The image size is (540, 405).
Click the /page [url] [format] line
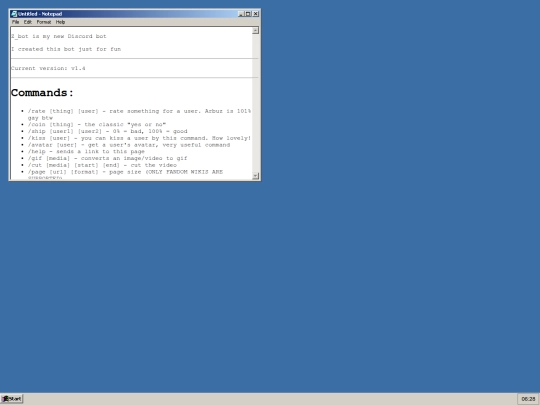click(125, 172)
